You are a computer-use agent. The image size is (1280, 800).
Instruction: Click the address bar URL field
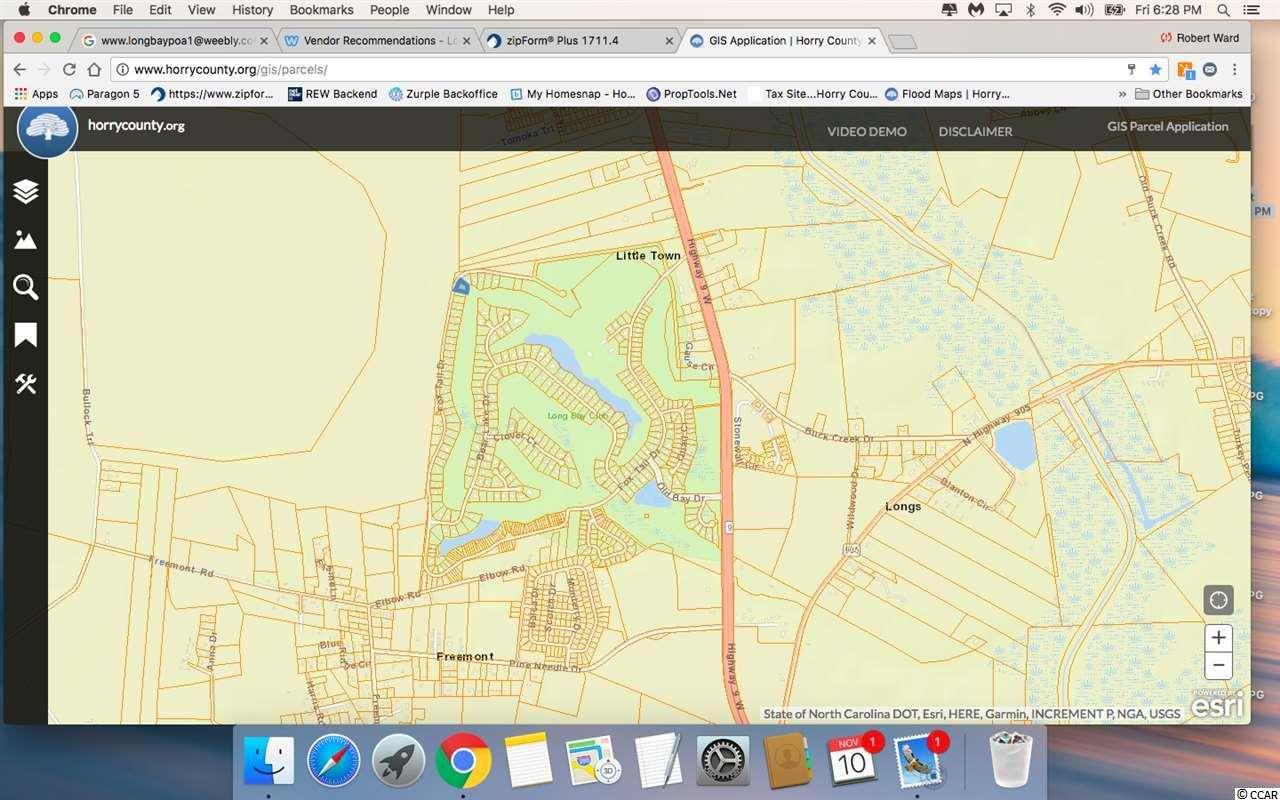[x=600, y=70]
